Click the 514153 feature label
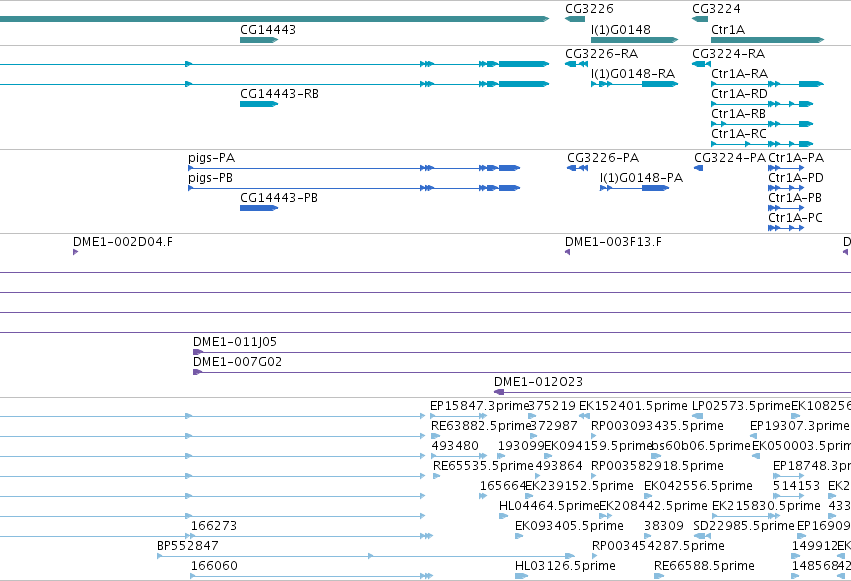The image size is (851, 581). point(796,486)
